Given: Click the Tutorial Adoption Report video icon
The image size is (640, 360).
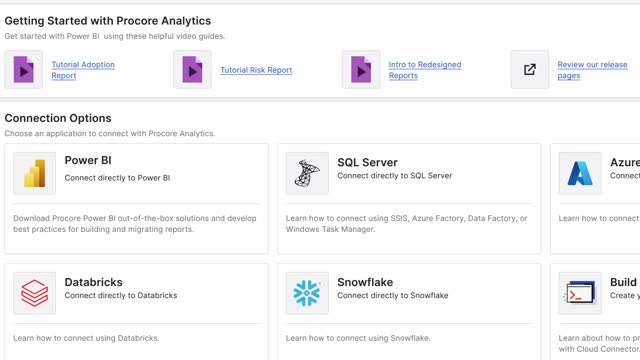Looking at the screenshot, I should (24, 69).
